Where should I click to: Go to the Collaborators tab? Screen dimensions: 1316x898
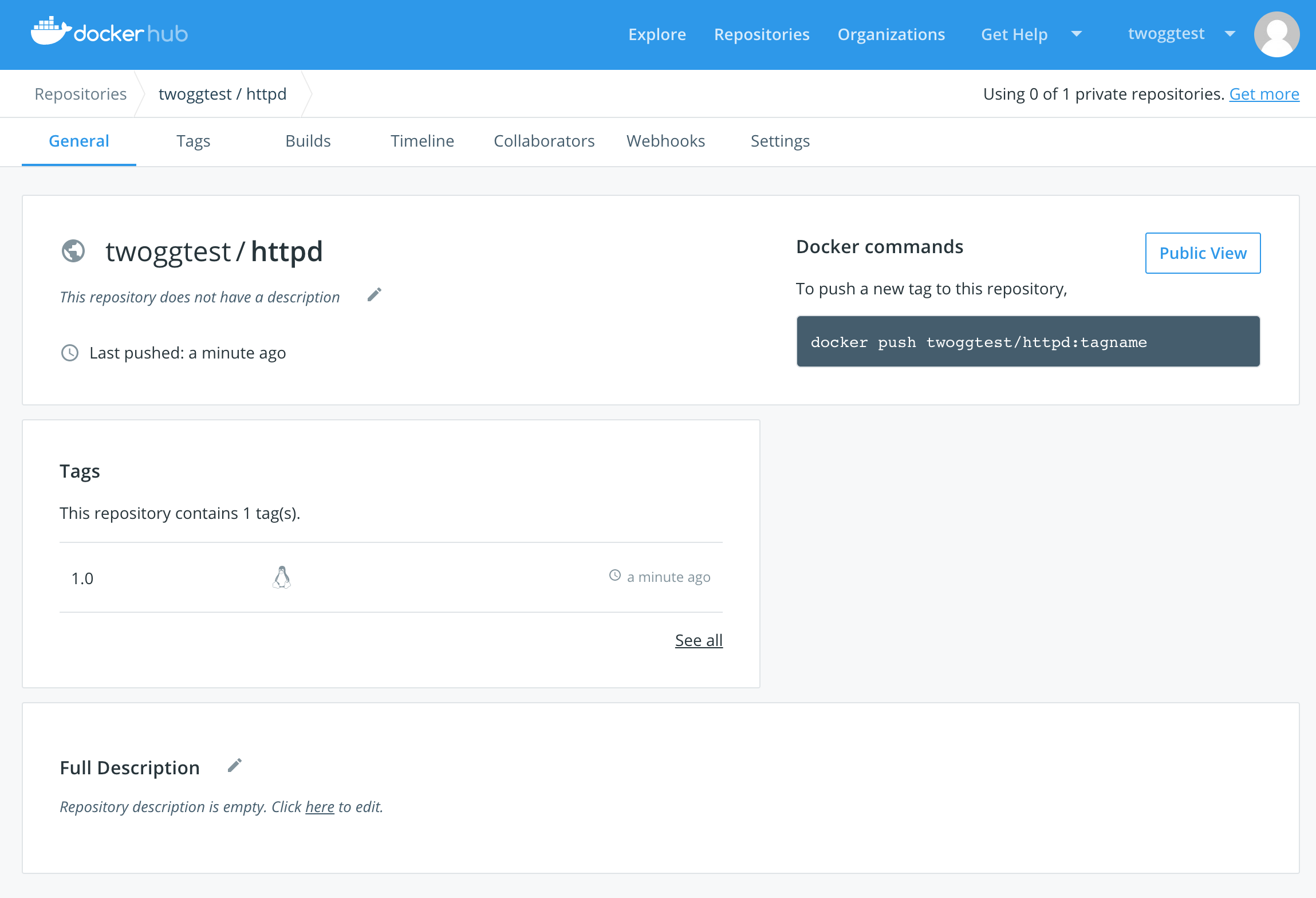coord(544,141)
